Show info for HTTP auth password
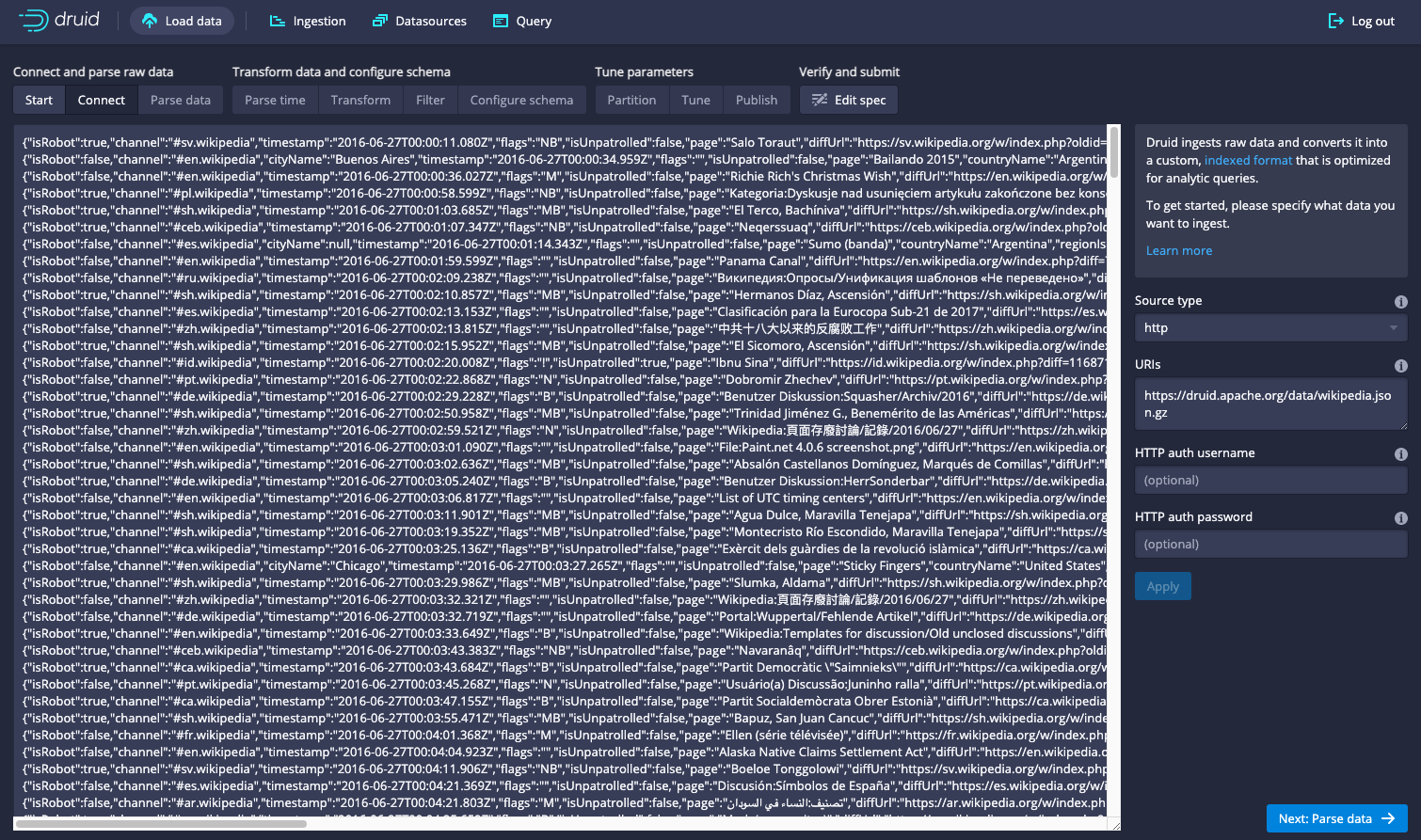This screenshot has width=1421, height=840. (1400, 518)
